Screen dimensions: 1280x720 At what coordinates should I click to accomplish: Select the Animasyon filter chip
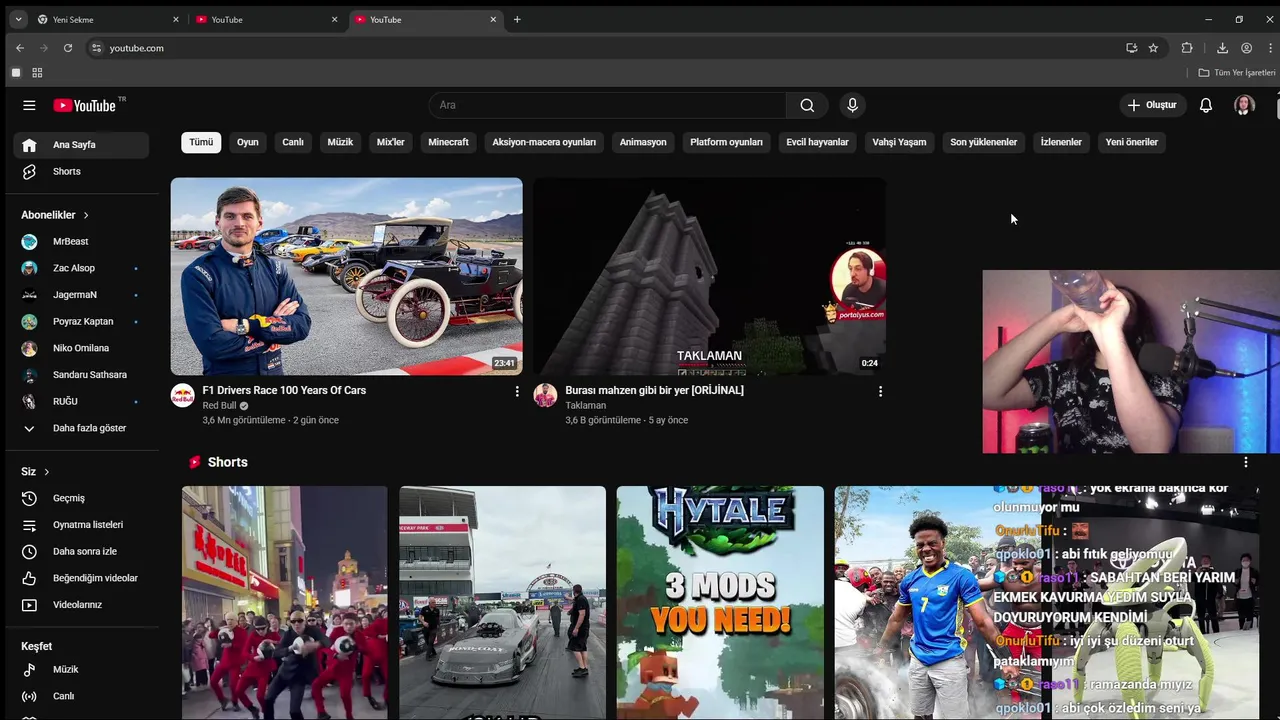click(x=643, y=142)
